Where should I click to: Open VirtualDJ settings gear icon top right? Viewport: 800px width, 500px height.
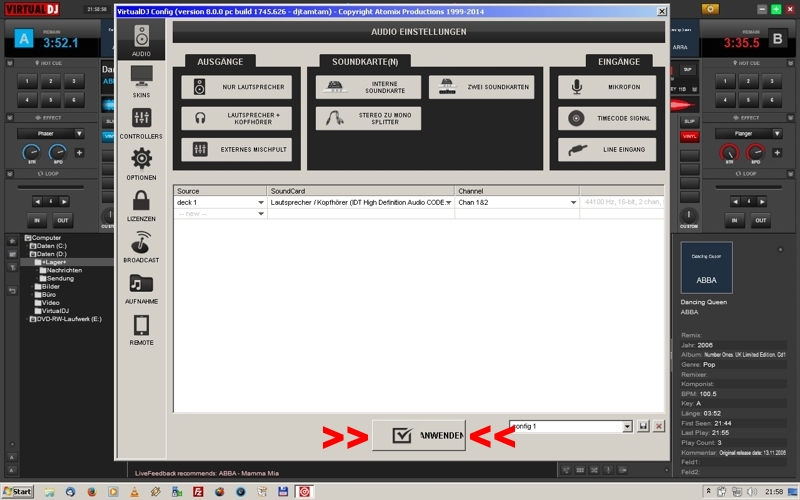pyautogui.click(x=710, y=9)
